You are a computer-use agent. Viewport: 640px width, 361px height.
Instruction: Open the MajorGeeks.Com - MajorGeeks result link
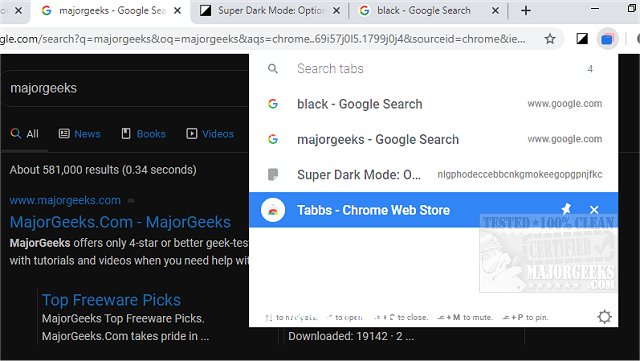[x=120, y=222]
